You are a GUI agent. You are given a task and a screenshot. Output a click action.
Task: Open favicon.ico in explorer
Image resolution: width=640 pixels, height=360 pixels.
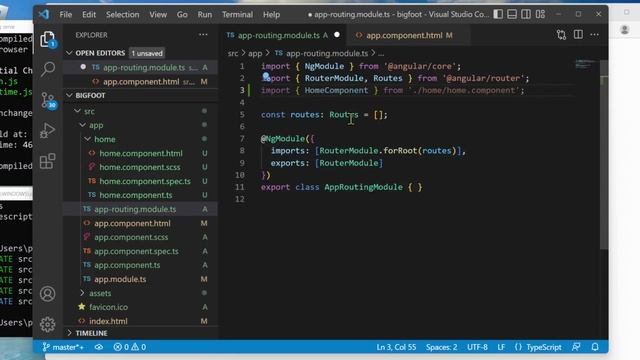tap(109, 307)
